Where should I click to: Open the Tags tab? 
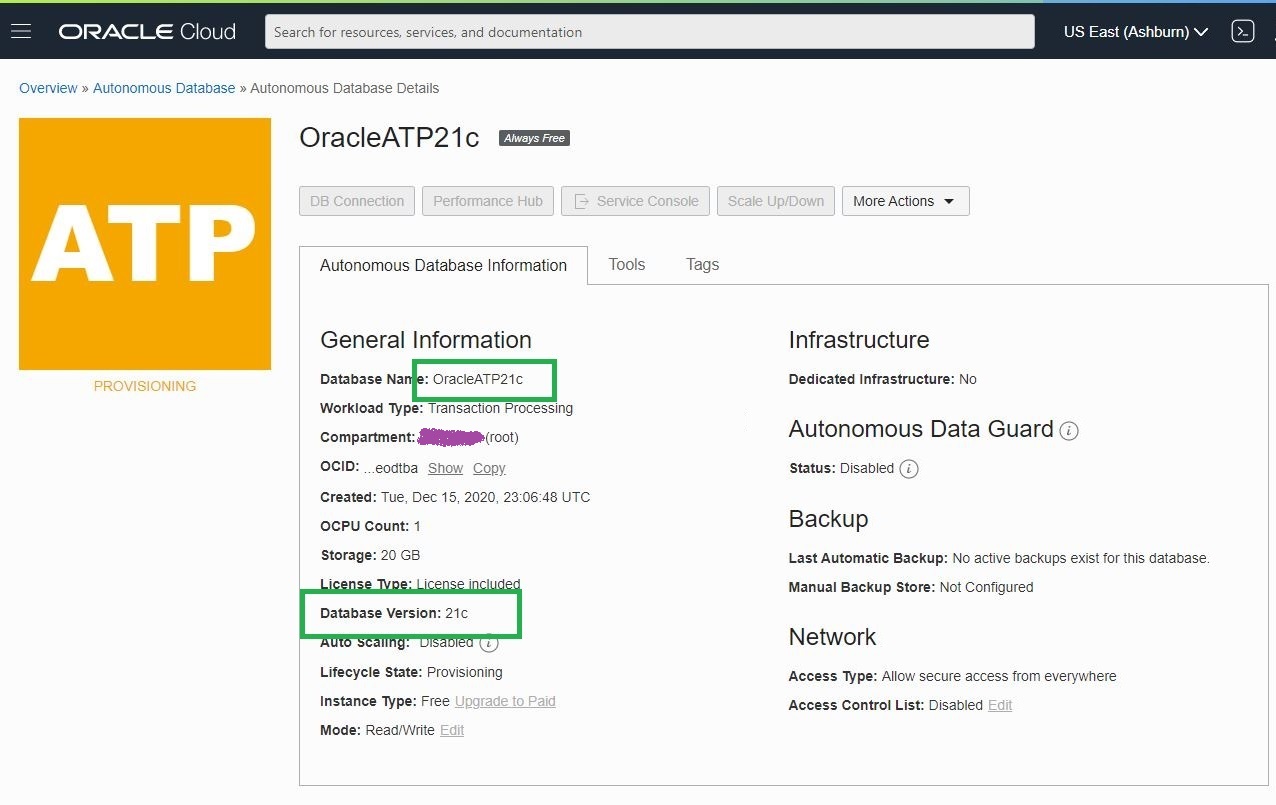(x=702, y=264)
